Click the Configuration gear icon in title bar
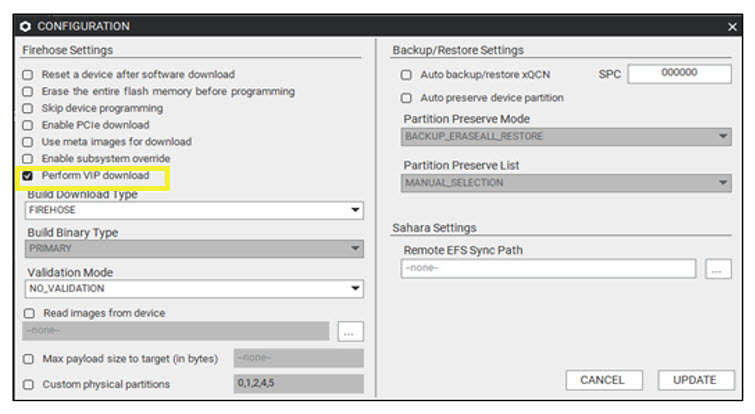The image size is (755, 414). coord(26,26)
